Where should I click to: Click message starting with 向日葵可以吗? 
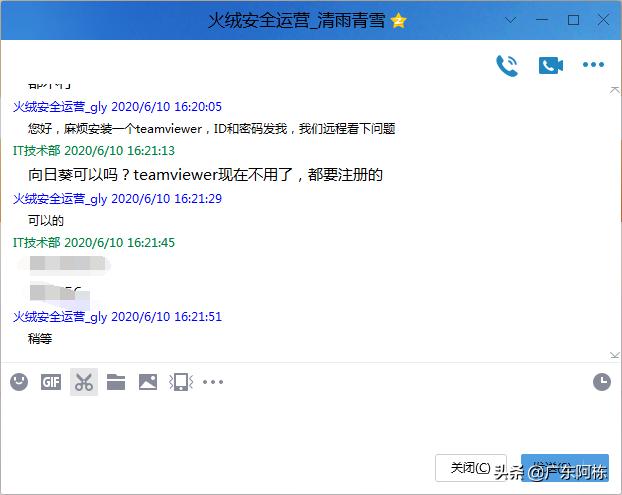point(205,175)
